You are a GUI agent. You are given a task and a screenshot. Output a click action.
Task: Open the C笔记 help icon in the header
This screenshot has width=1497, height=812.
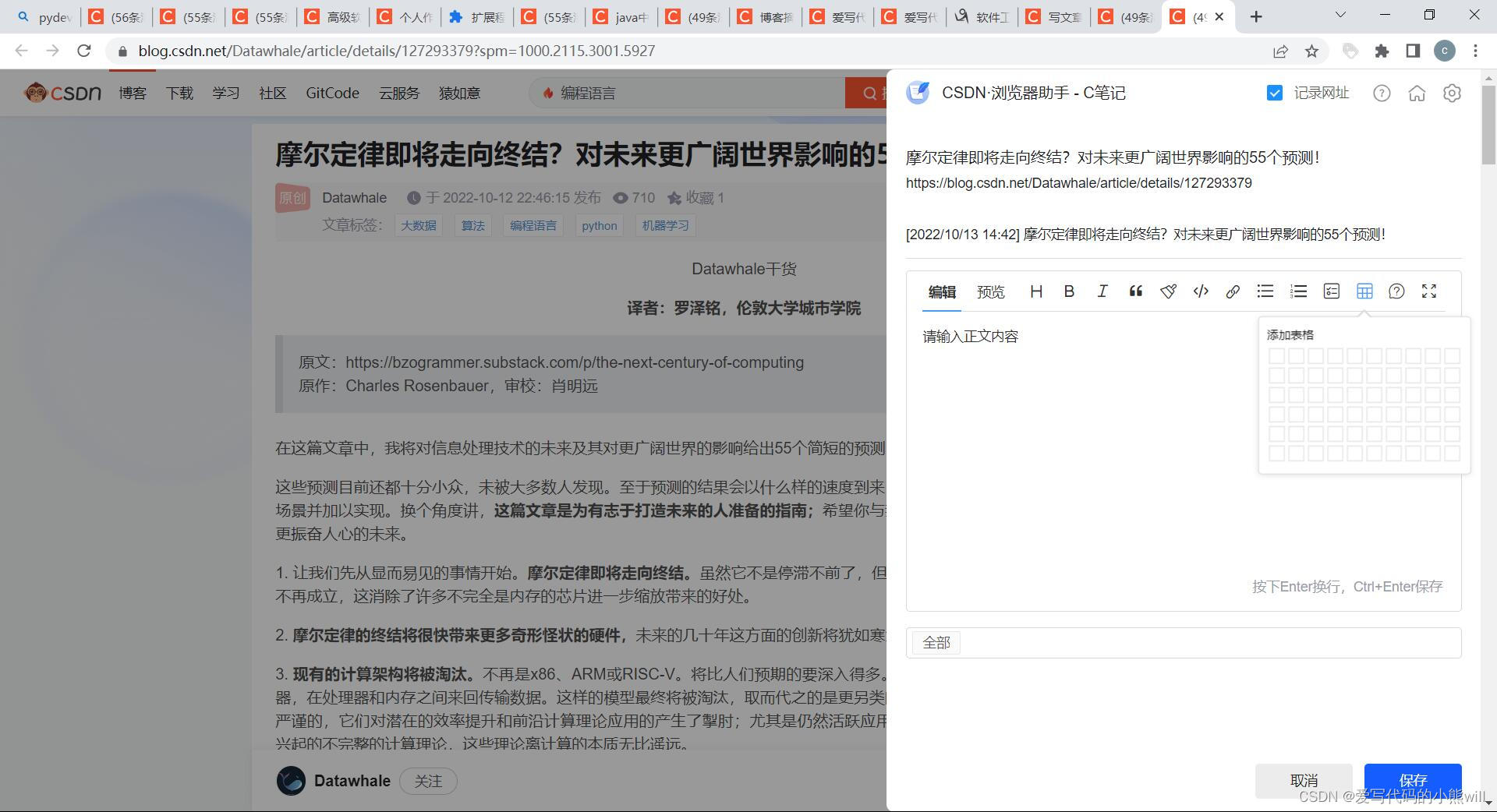coord(1382,94)
